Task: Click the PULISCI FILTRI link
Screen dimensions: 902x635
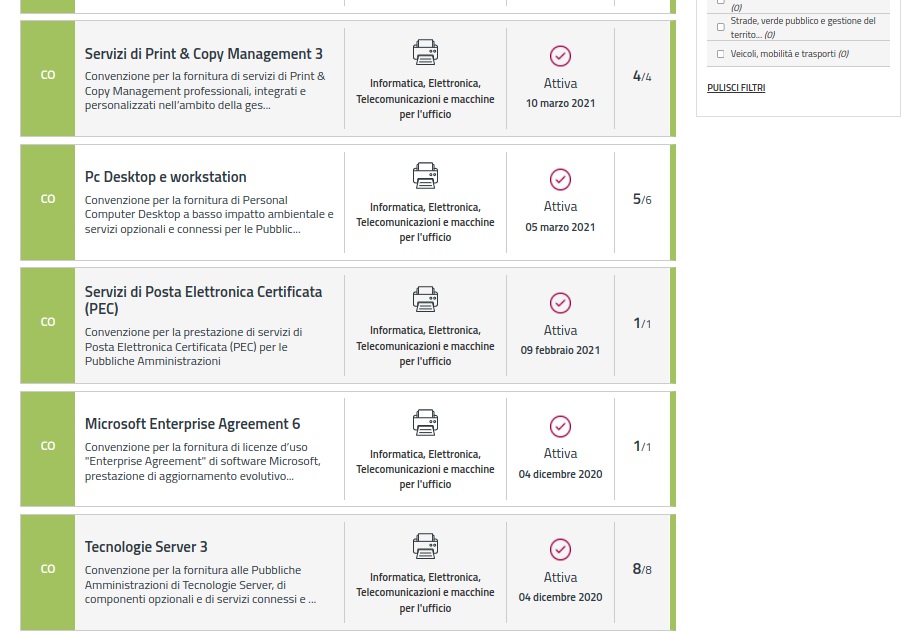Action: click(x=735, y=88)
